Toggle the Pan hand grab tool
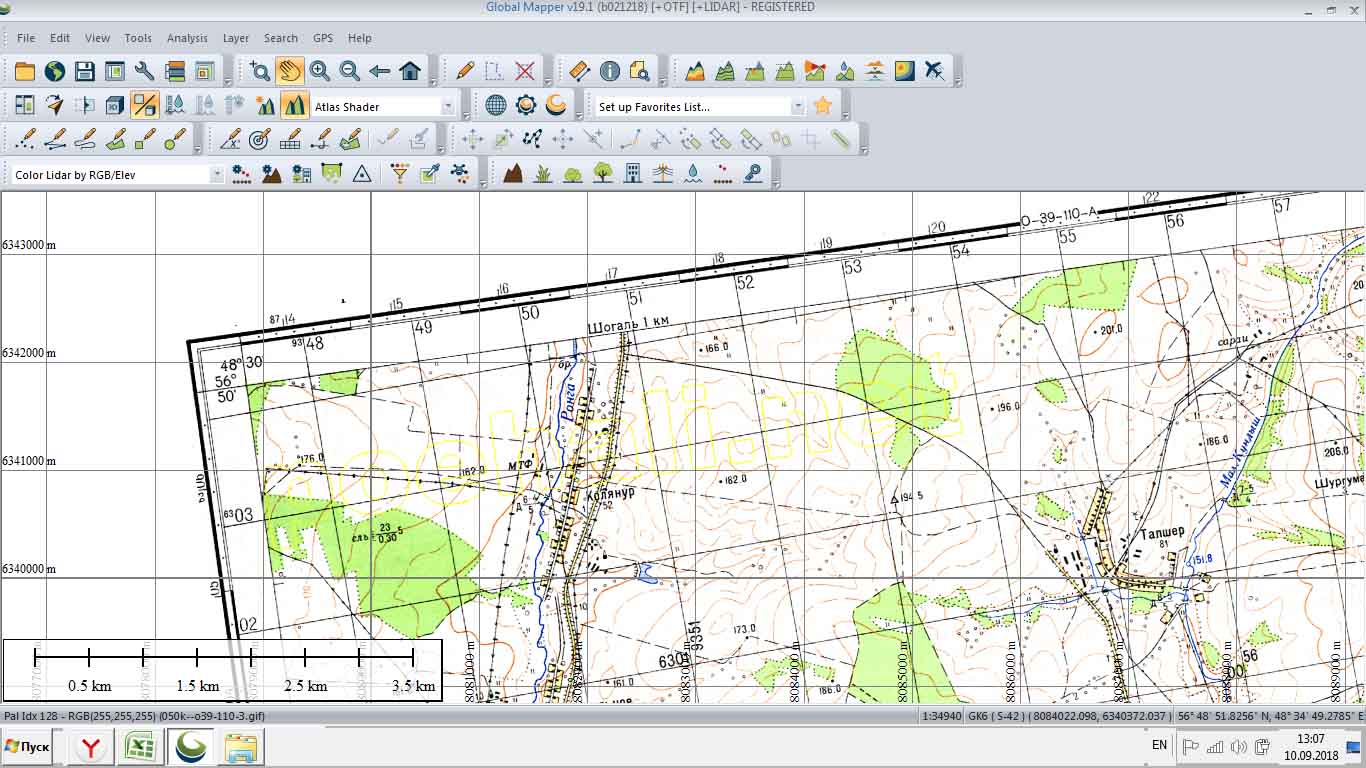Image resolution: width=1366 pixels, height=768 pixels. (290, 71)
